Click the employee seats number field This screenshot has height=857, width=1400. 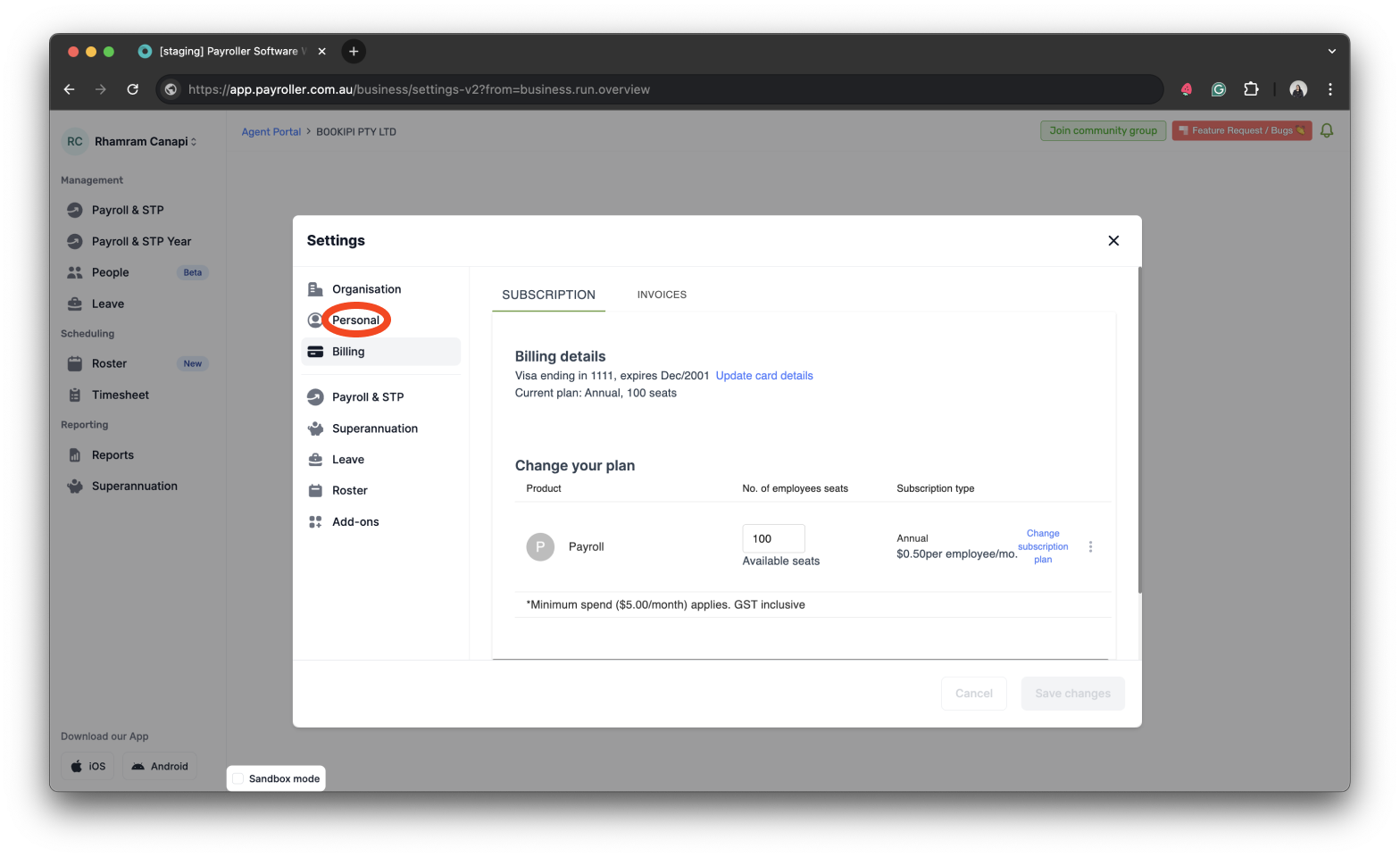tap(773, 538)
